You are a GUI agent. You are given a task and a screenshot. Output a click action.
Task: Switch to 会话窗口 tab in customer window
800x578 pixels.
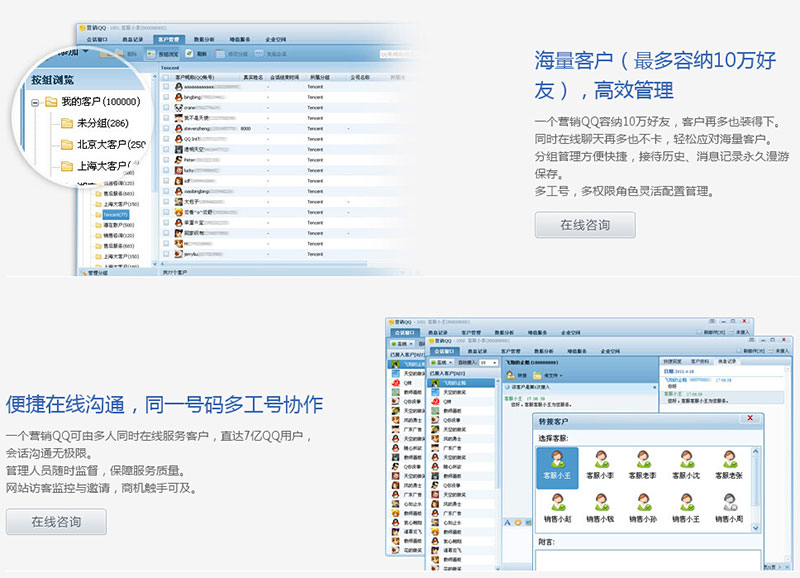coord(97,39)
